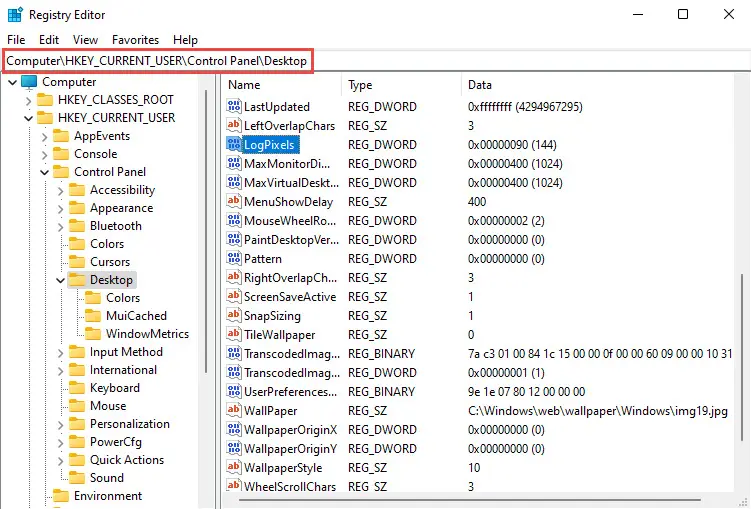Open the Favorites menu

pos(136,40)
